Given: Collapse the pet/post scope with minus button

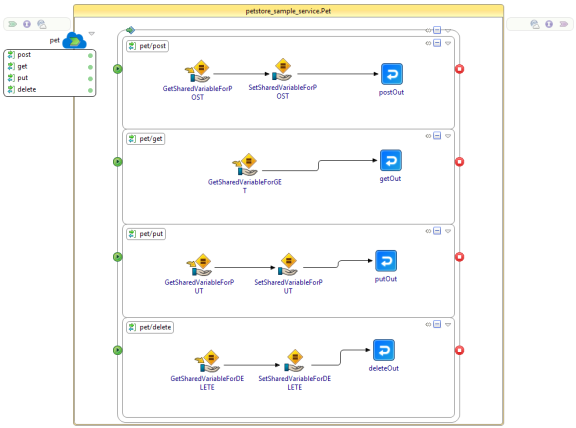Looking at the screenshot, I should point(437,43).
